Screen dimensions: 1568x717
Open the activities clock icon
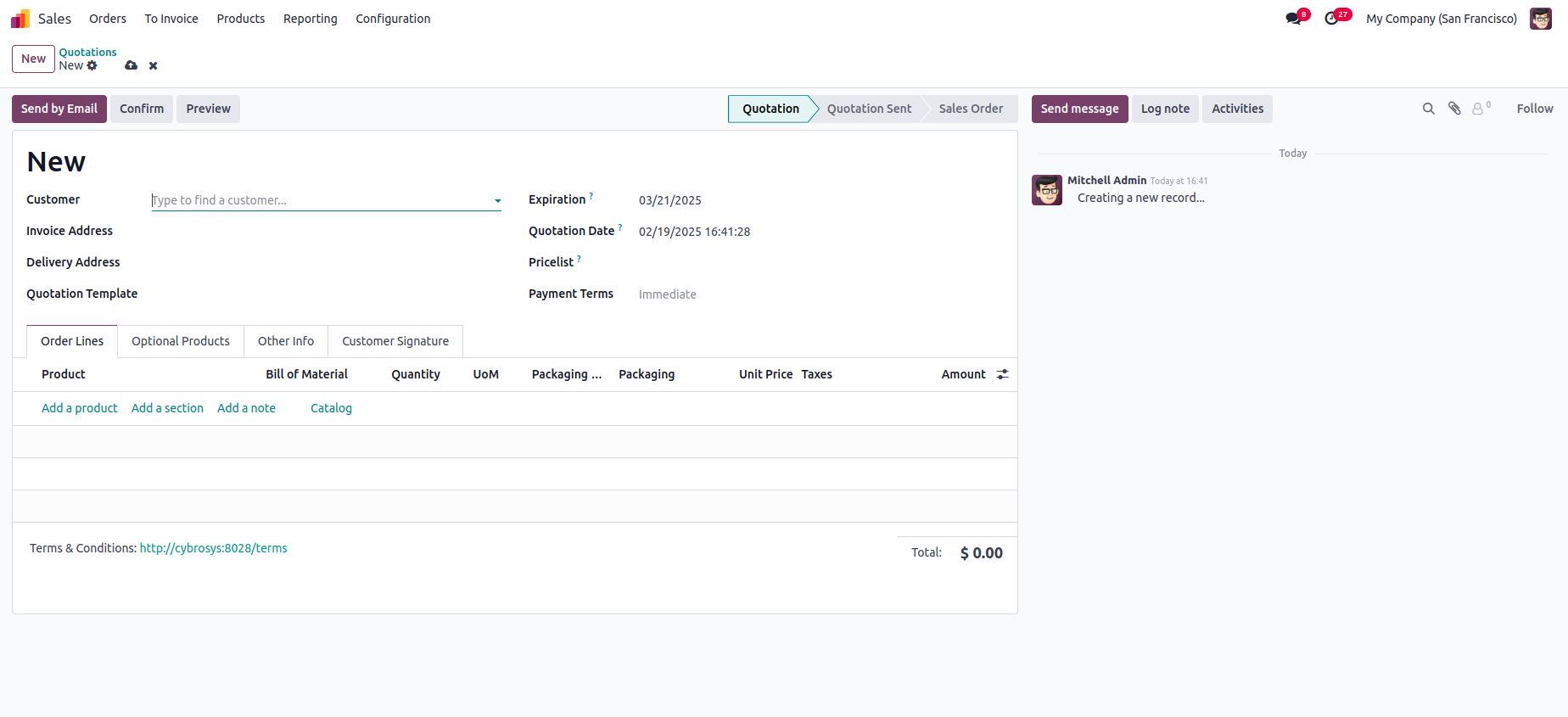[1331, 19]
